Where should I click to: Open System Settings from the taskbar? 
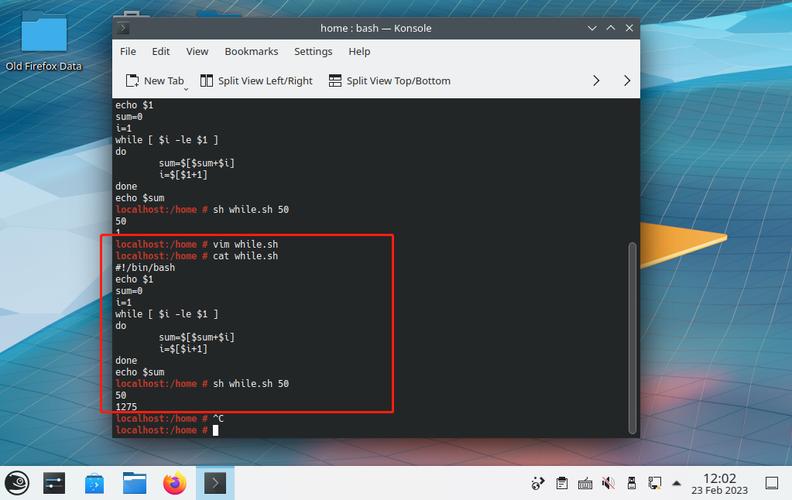click(x=54, y=483)
